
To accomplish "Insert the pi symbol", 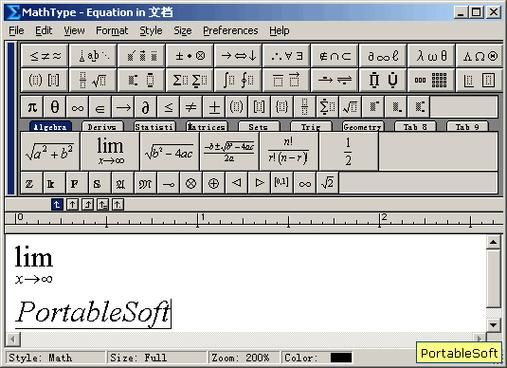I will 32,107.
